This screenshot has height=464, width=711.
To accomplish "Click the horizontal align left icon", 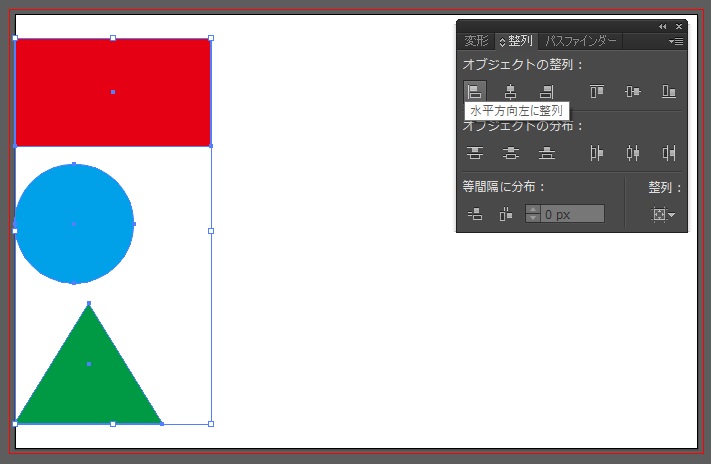I will [x=475, y=91].
